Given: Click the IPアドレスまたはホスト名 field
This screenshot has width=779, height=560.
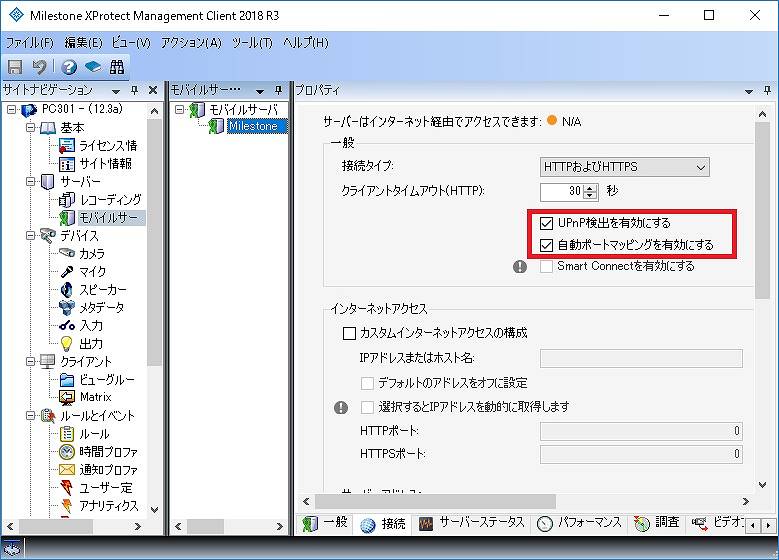Looking at the screenshot, I should click(x=641, y=358).
